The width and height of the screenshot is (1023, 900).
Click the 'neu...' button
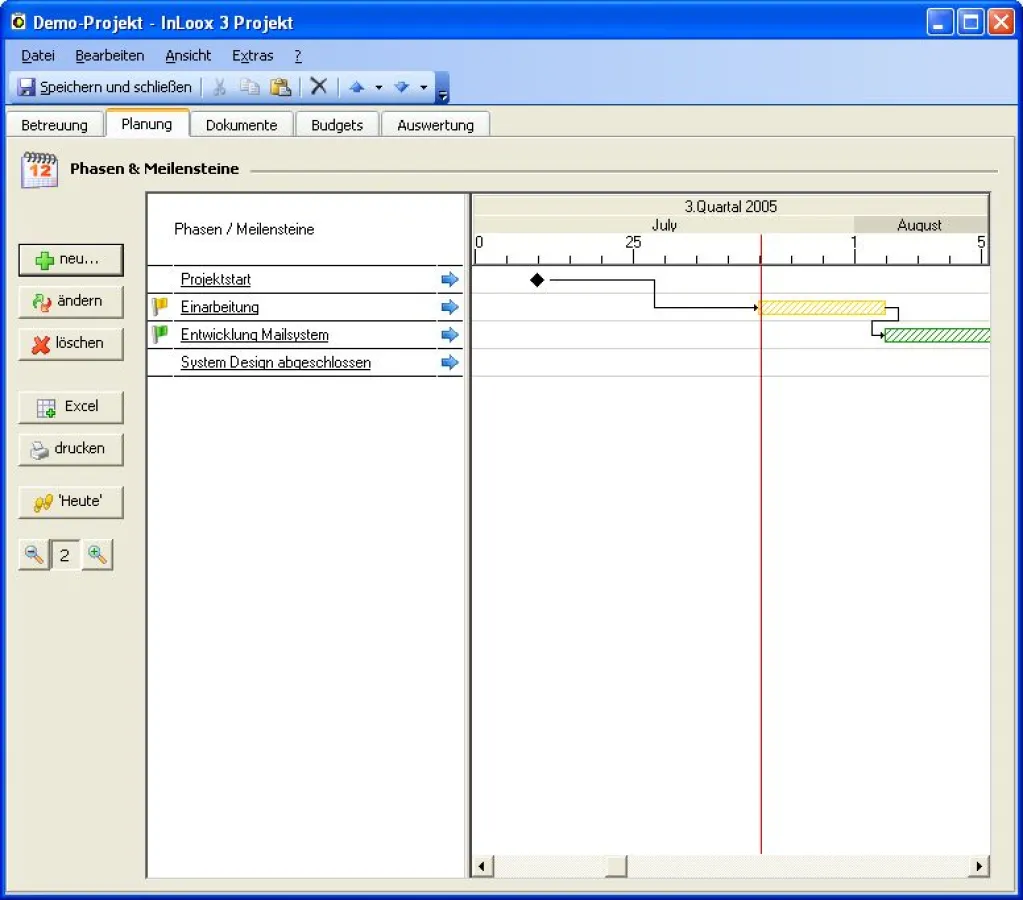pyautogui.click(x=71, y=260)
